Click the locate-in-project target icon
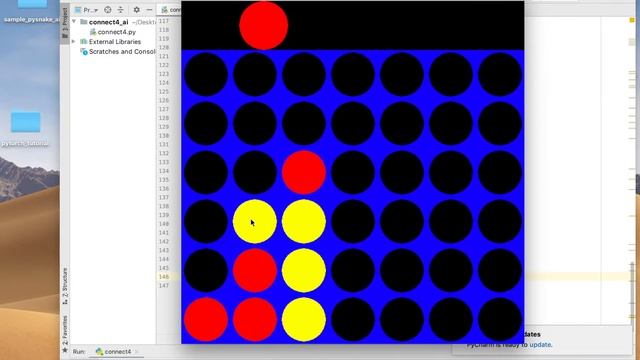Screen dimensions: 640x360 click(x=108, y=9)
